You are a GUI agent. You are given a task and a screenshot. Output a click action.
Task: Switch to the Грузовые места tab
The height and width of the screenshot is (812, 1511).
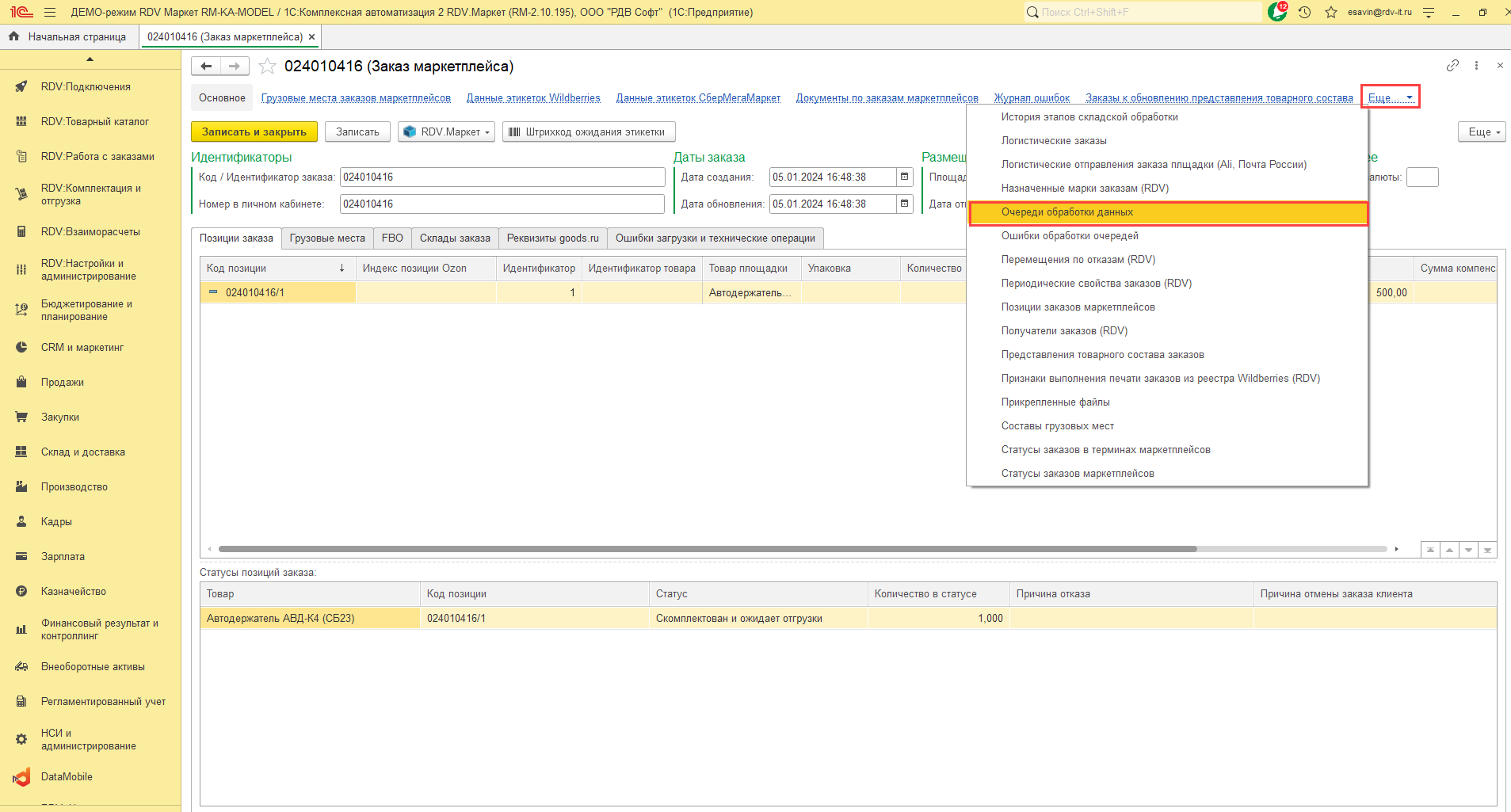click(x=327, y=238)
